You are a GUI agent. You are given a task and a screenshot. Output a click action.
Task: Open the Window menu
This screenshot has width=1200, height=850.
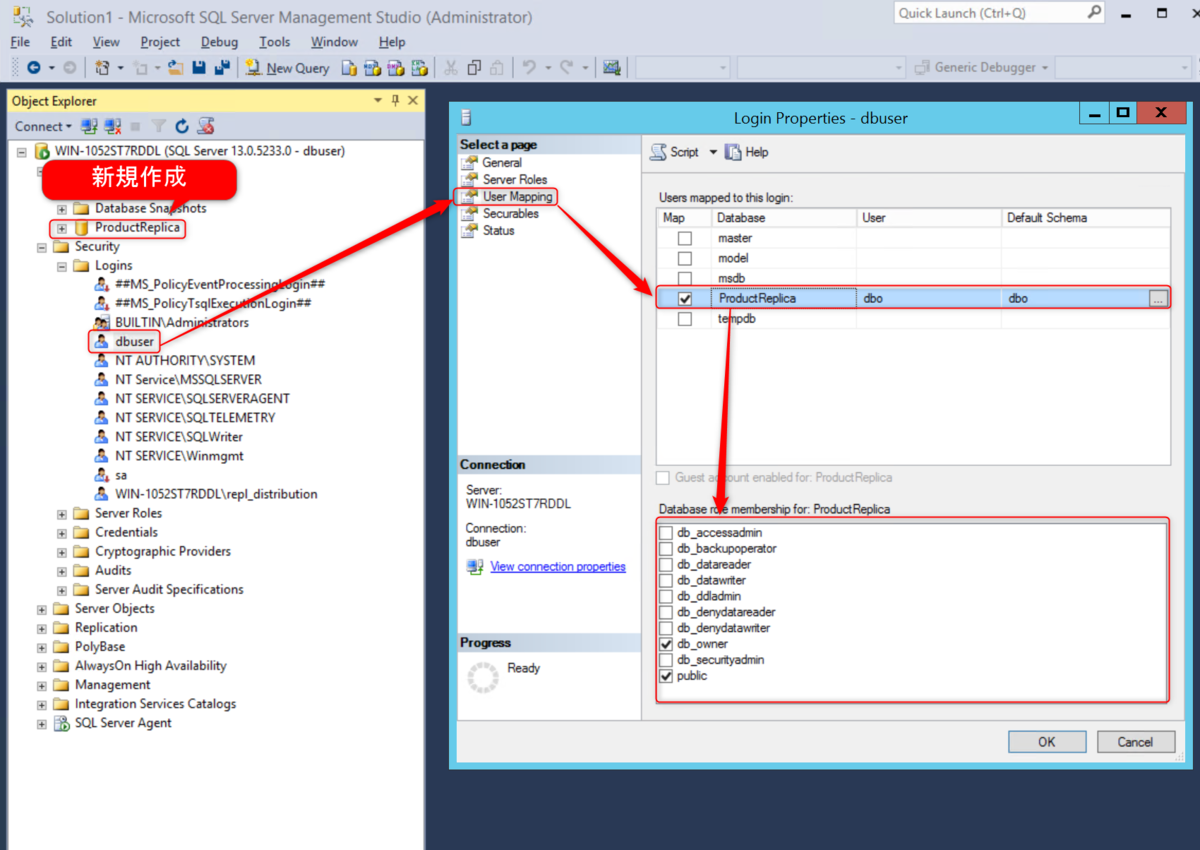334,42
